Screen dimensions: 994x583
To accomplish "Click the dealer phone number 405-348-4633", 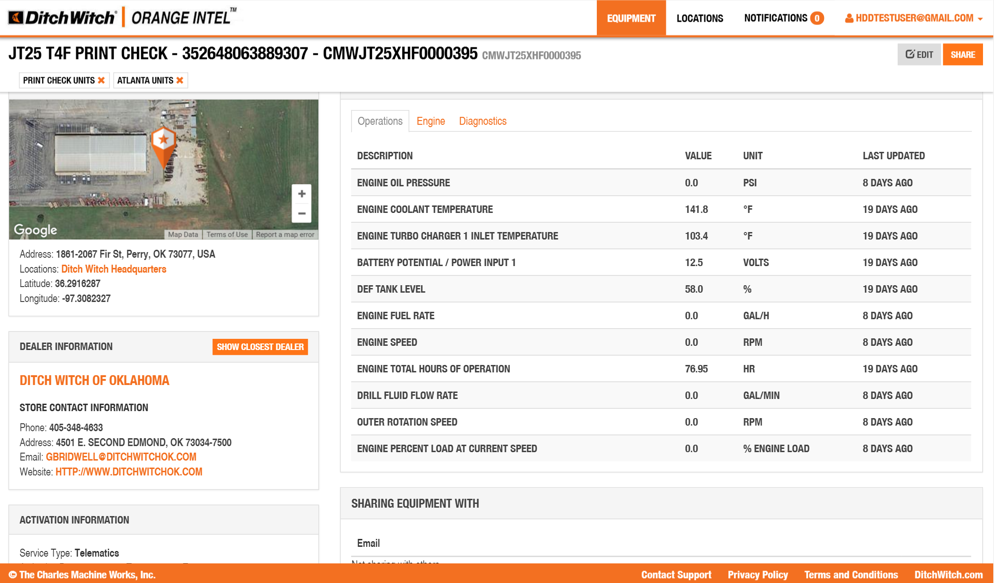I will [x=76, y=428].
